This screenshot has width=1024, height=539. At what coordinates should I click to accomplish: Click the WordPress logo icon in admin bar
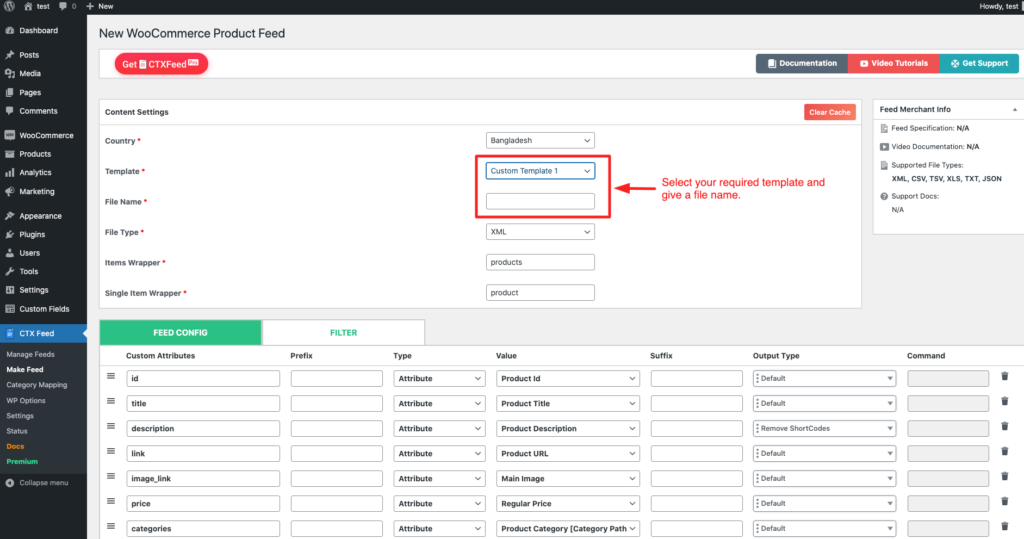click(9, 6)
